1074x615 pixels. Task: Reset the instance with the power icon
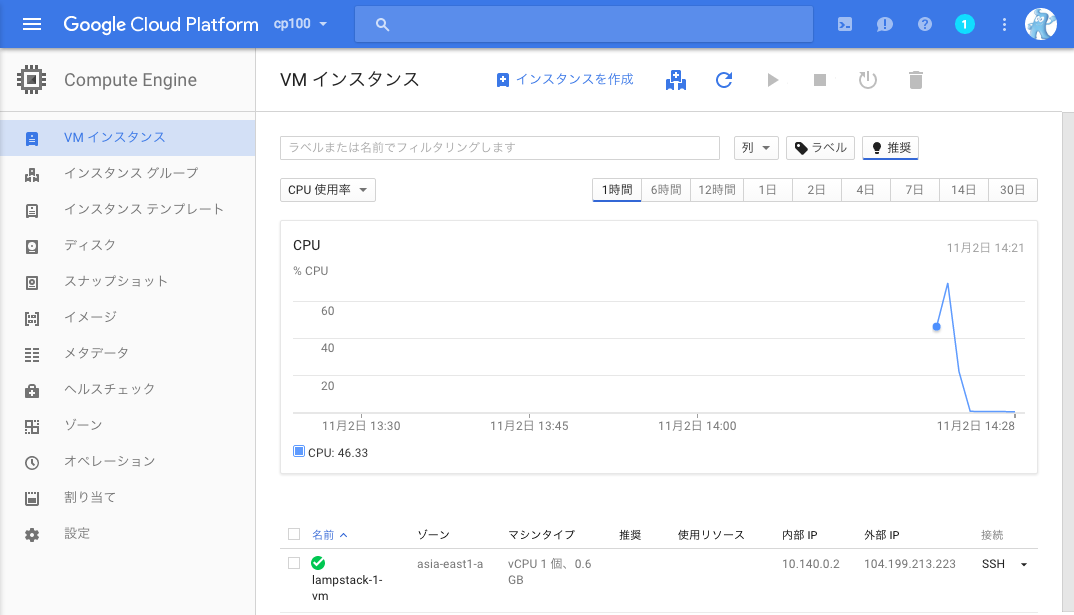point(868,79)
